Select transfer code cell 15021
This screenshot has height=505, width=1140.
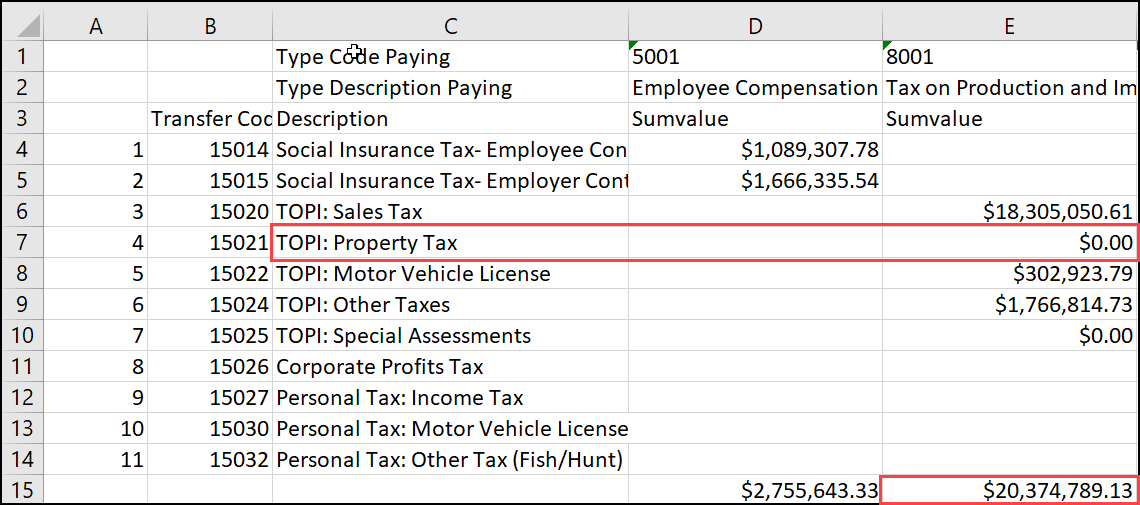point(210,243)
